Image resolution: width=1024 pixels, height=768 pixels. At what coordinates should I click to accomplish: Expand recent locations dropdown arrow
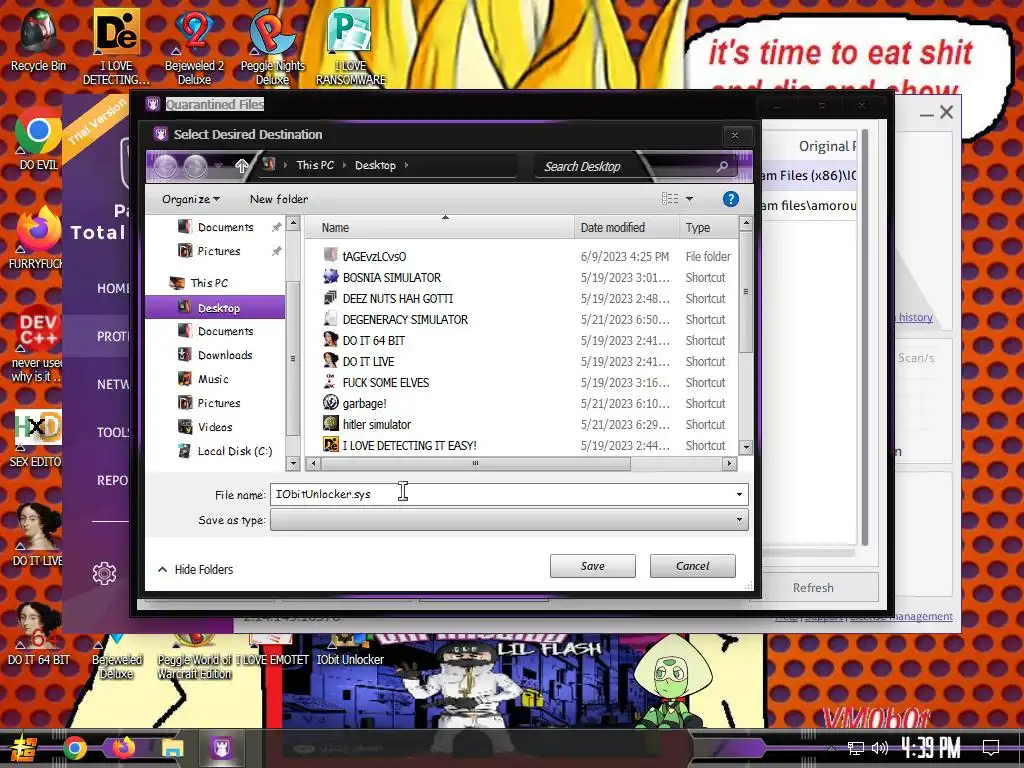[x=219, y=166]
